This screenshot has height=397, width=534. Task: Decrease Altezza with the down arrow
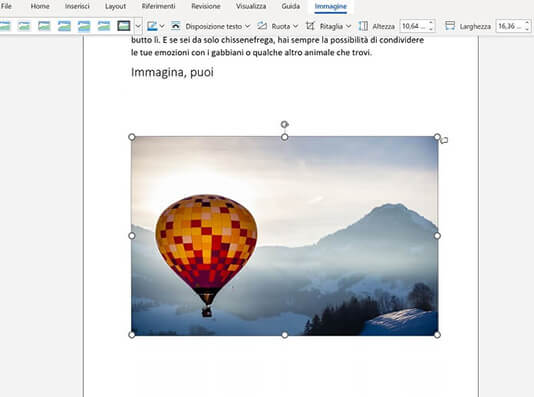pyautogui.click(x=431, y=29)
